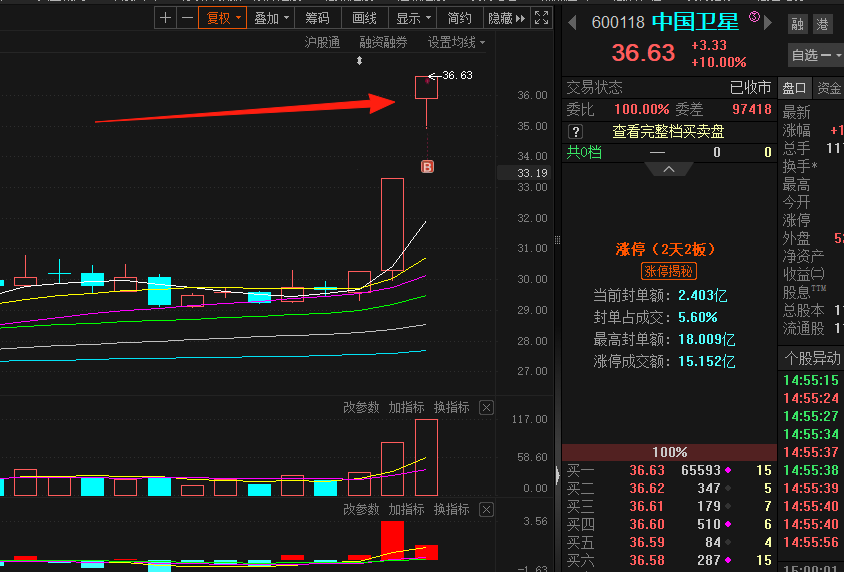Click 查看完整档买卖盘 link
The width and height of the screenshot is (844, 572).
coord(668,132)
